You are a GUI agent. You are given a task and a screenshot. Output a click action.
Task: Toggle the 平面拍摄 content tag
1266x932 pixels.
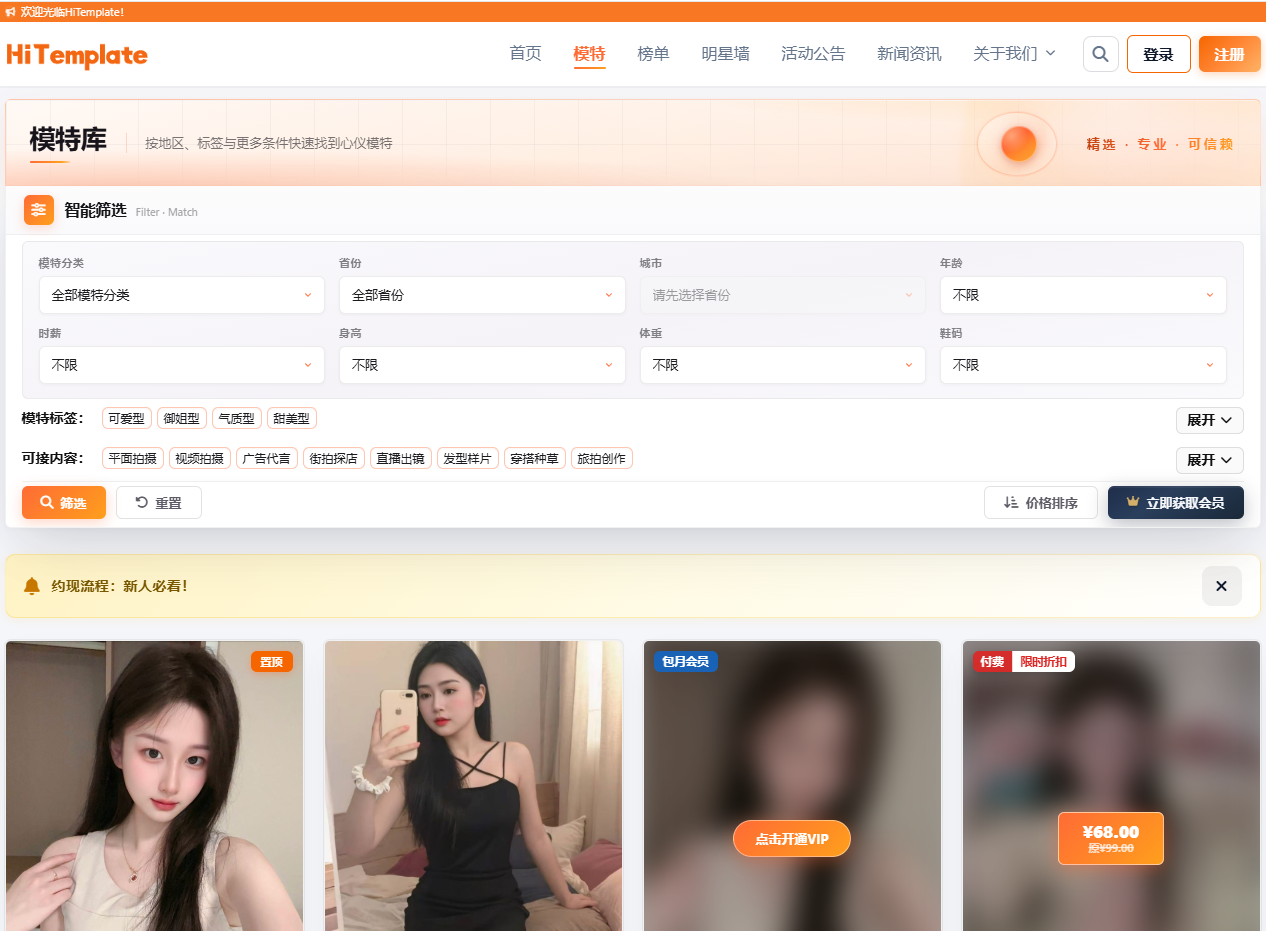point(130,458)
